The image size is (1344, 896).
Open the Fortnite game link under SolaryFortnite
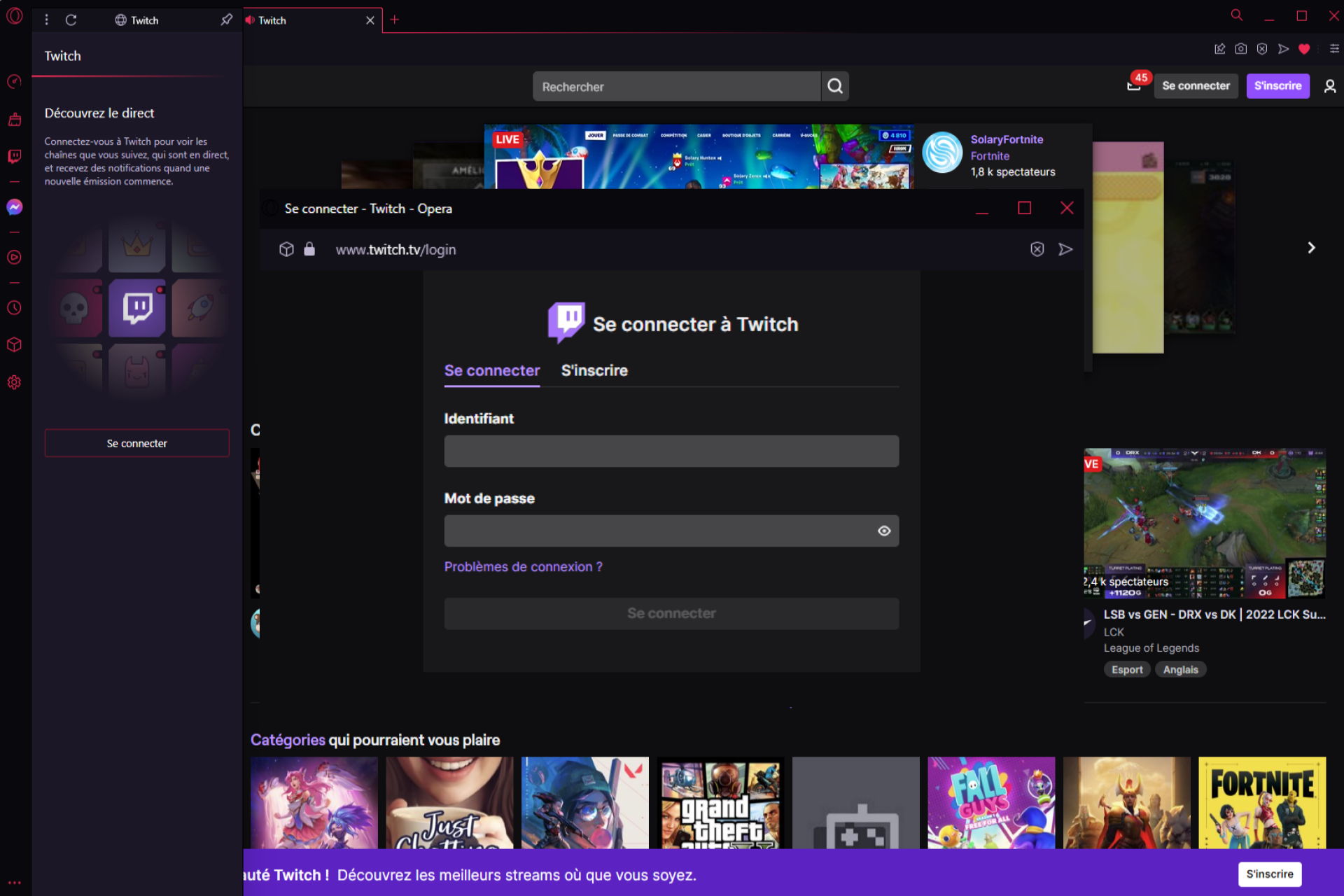pos(990,156)
